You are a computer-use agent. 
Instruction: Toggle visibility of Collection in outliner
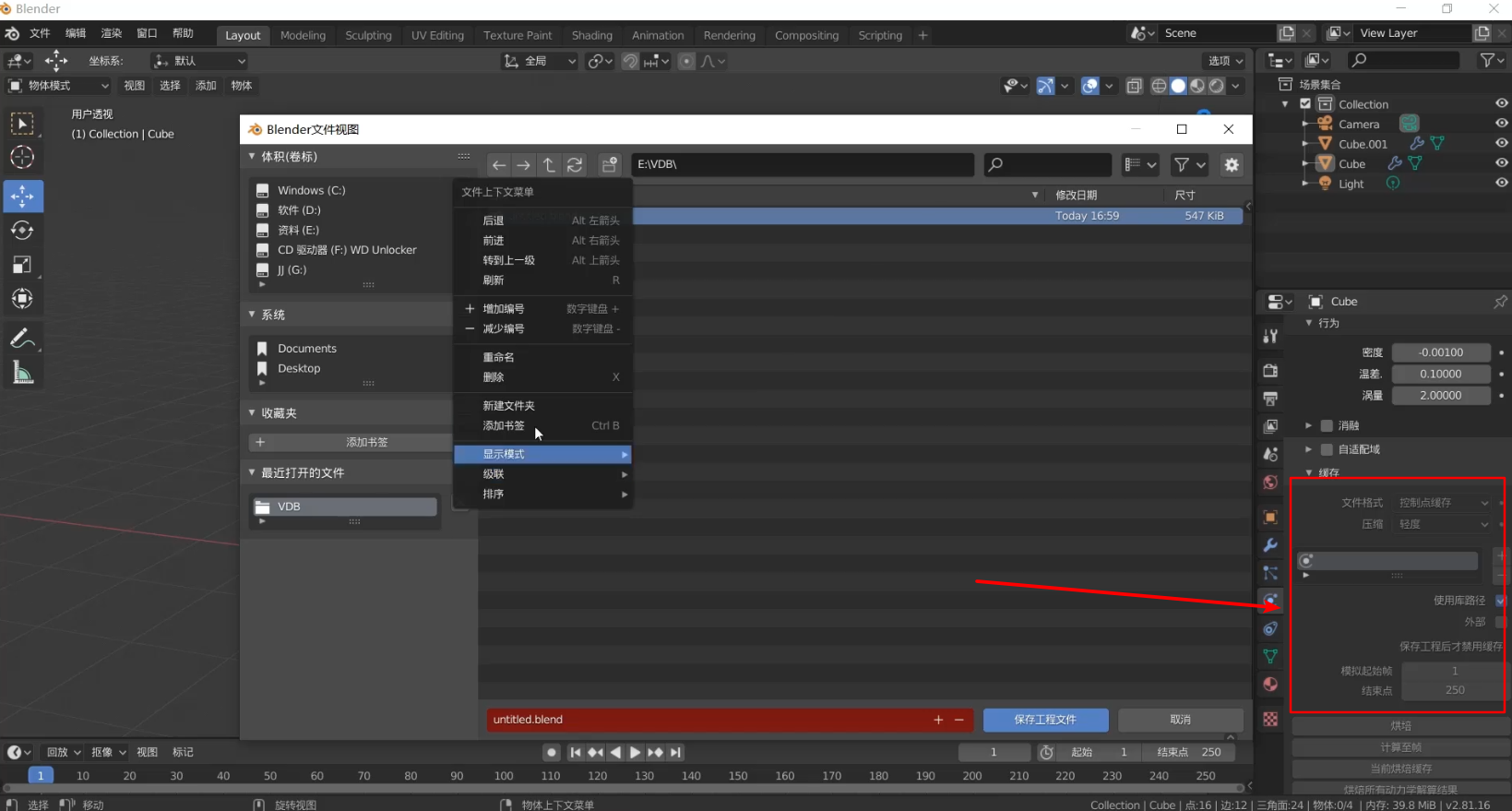[x=1502, y=103]
